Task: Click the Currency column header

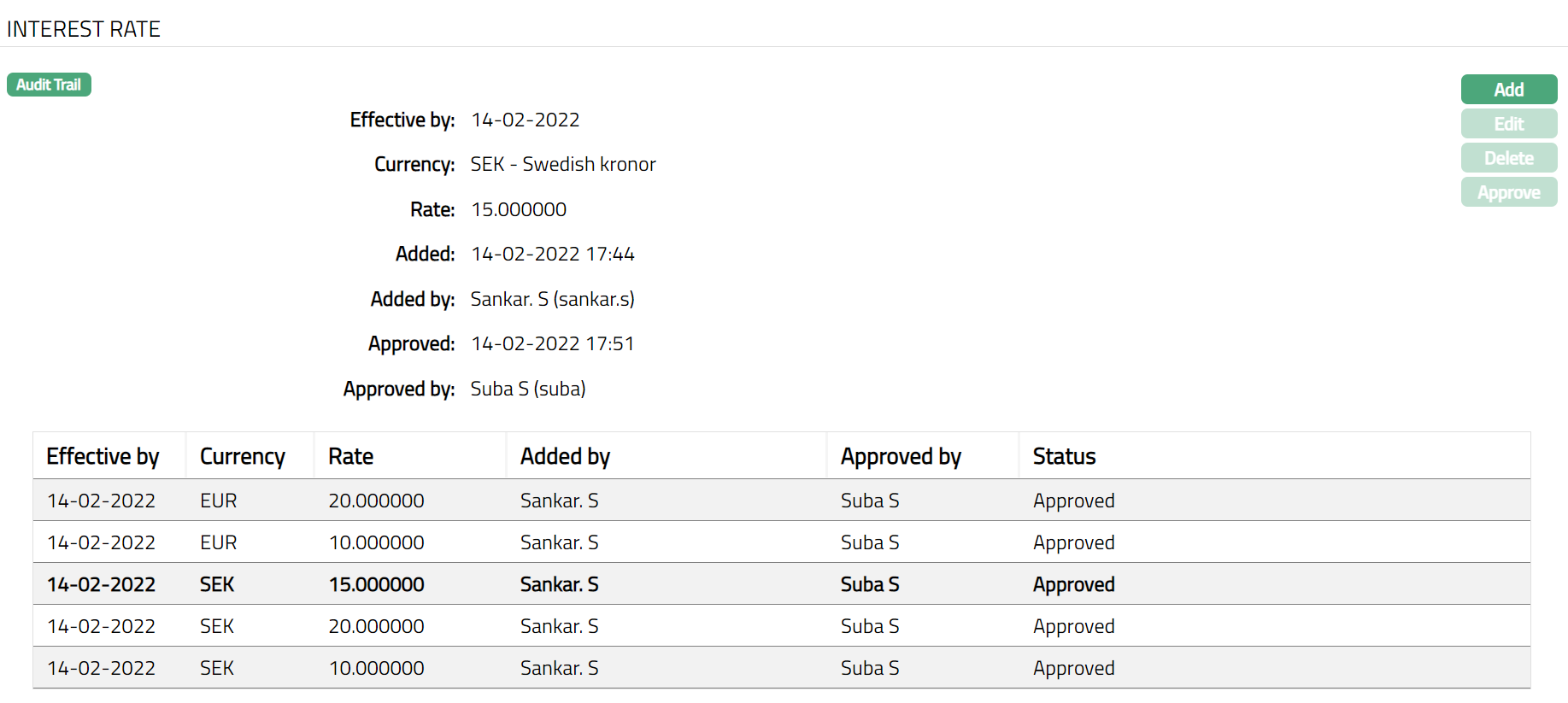Action: (x=242, y=456)
